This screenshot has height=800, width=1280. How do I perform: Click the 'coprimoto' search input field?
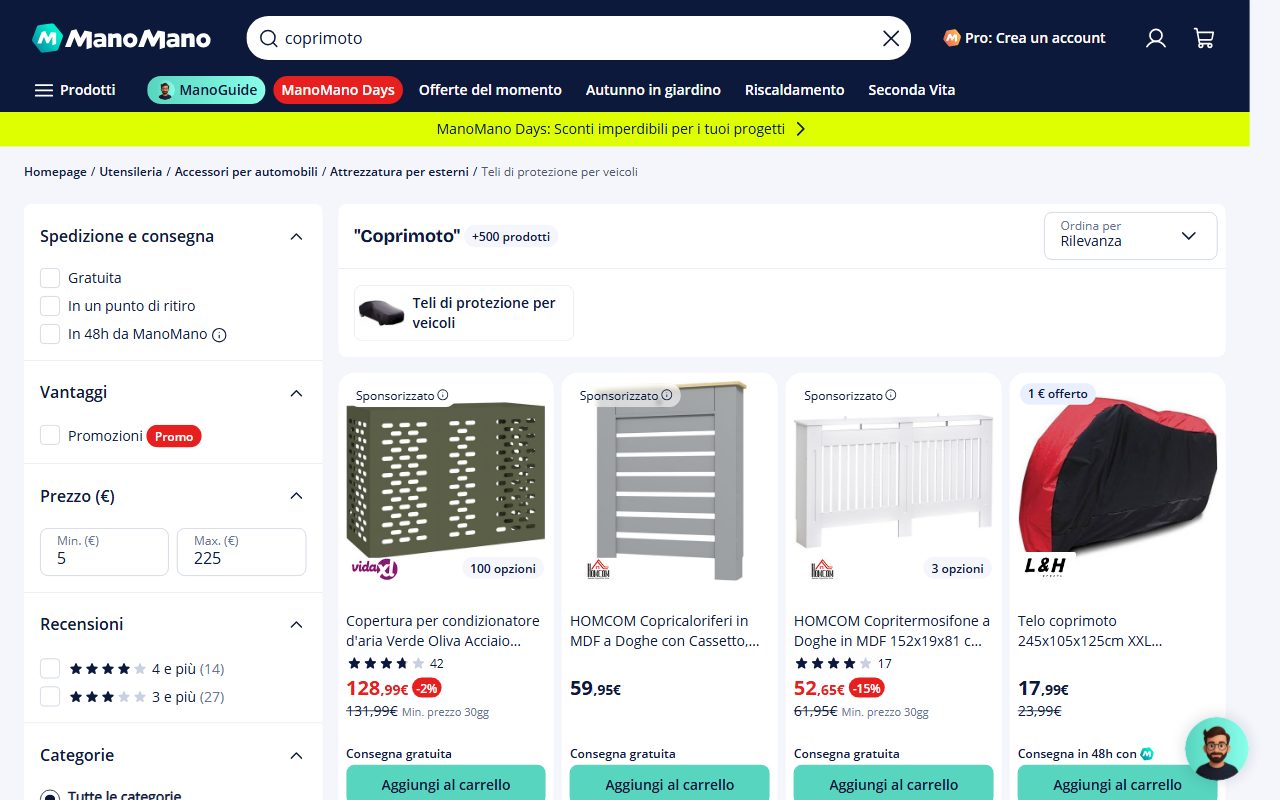pyautogui.click(x=578, y=39)
